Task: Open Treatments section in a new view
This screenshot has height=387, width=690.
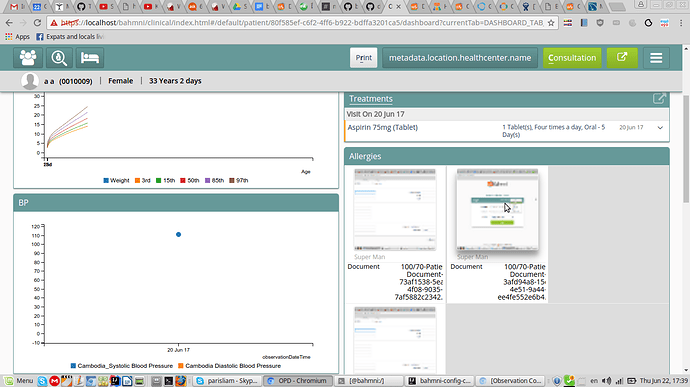Action: point(659,99)
